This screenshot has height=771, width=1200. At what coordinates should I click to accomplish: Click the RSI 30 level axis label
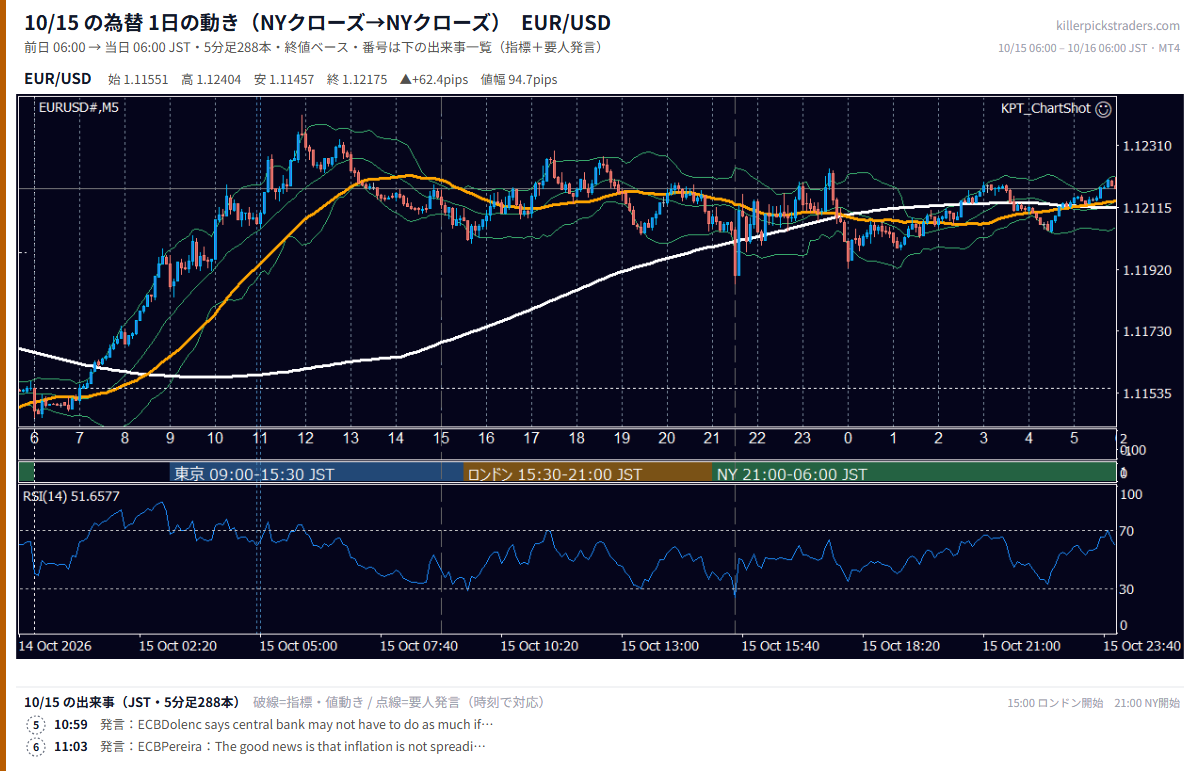click(x=1126, y=590)
